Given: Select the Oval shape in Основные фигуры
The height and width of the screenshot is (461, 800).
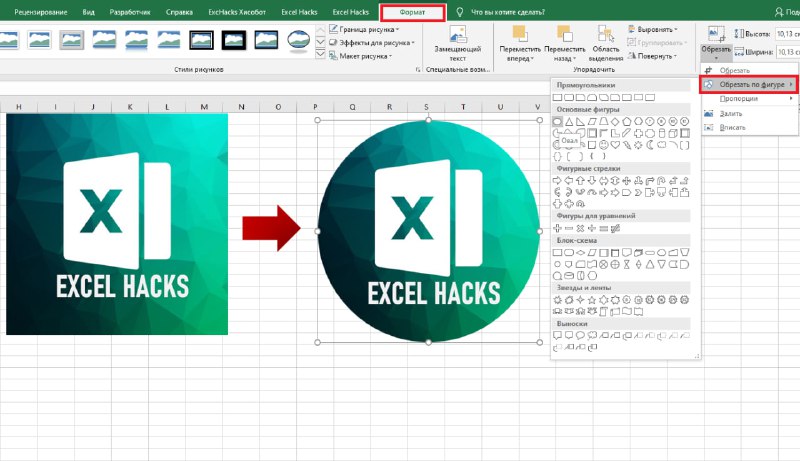Looking at the screenshot, I should click(x=557, y=122).
